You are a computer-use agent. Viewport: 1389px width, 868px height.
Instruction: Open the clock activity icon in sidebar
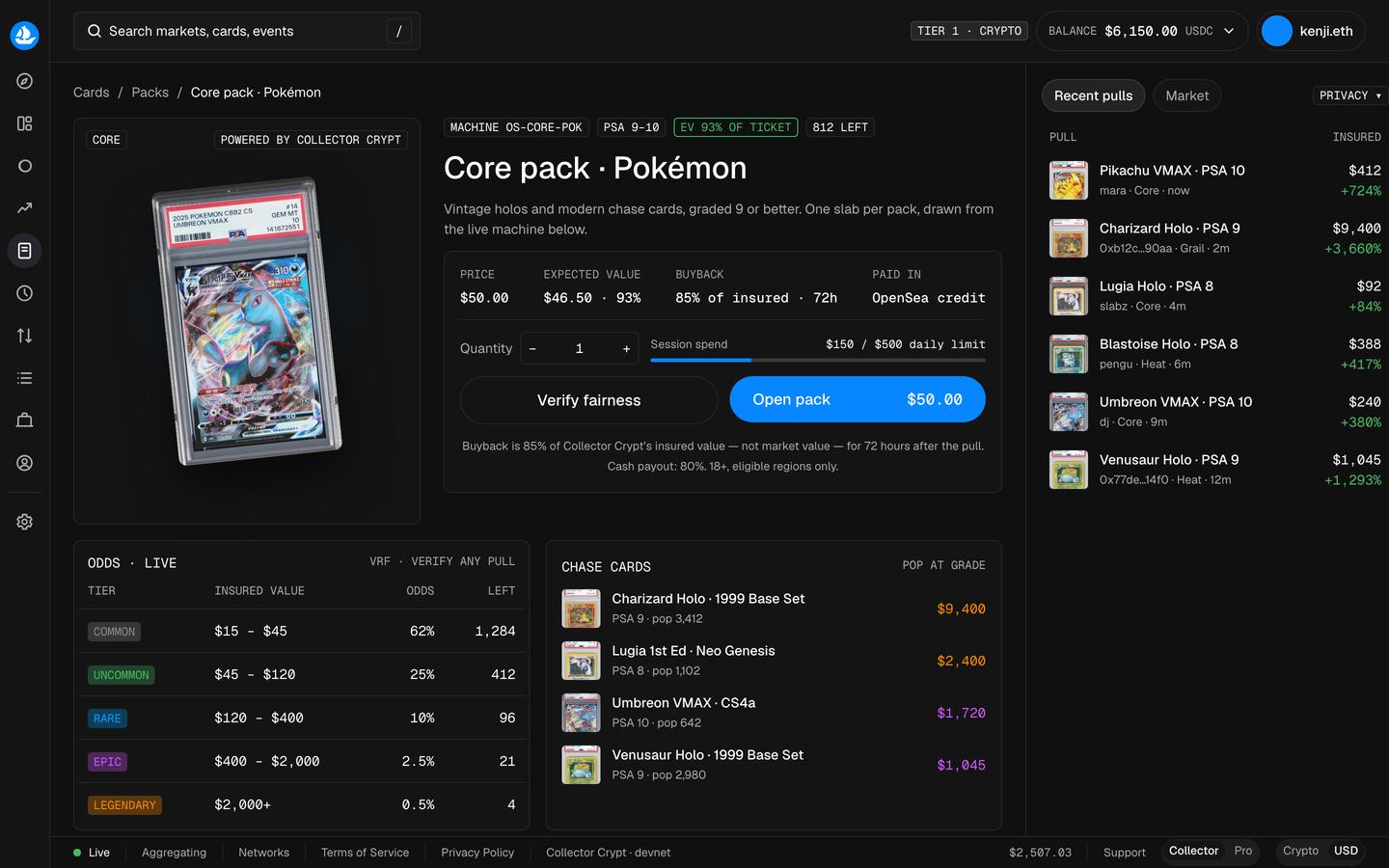(x=25, y=293)
